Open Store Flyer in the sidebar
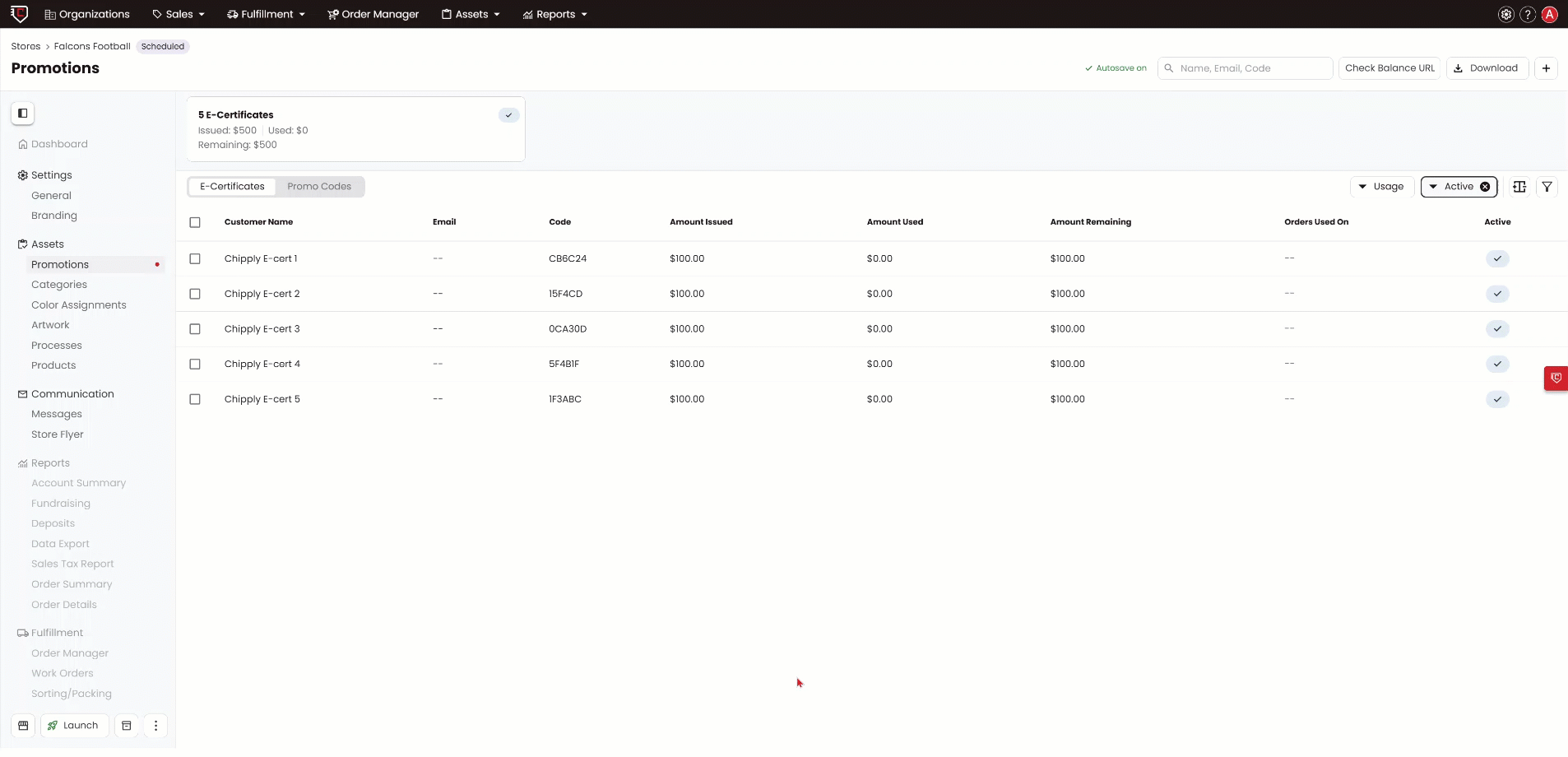1568x757 pixels. [58, 434]
